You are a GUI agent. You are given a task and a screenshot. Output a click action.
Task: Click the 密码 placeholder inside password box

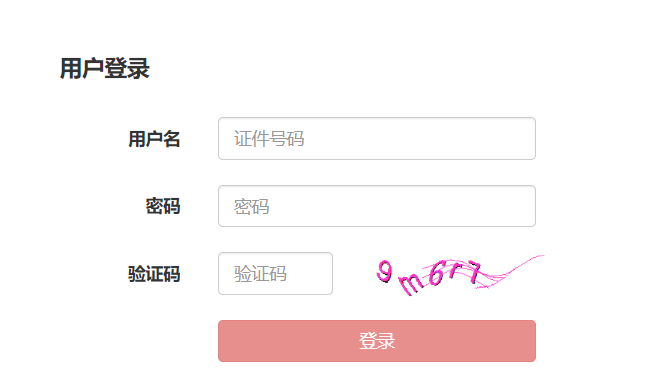(x=251, y=206)
